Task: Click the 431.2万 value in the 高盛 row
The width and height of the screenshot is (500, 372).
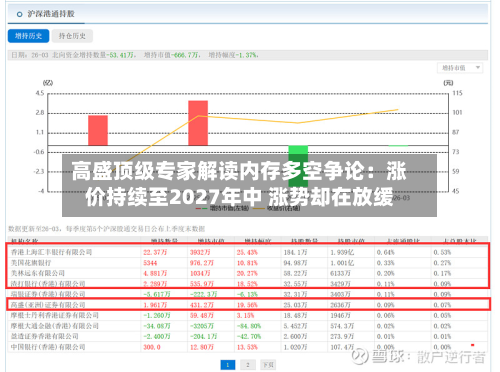Action: (x=202, y=305)
